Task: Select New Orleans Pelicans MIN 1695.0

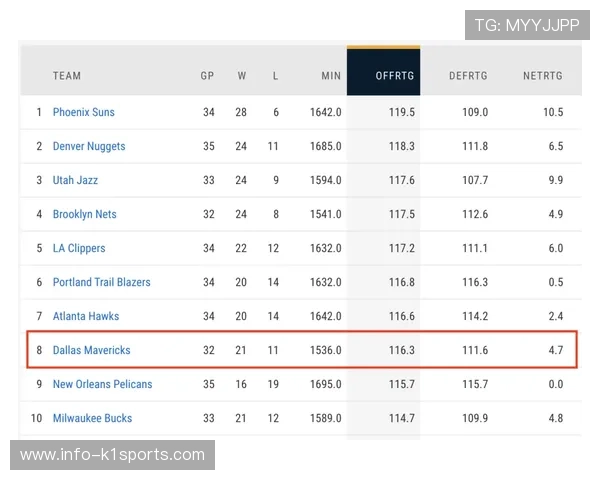Action: 326,384
